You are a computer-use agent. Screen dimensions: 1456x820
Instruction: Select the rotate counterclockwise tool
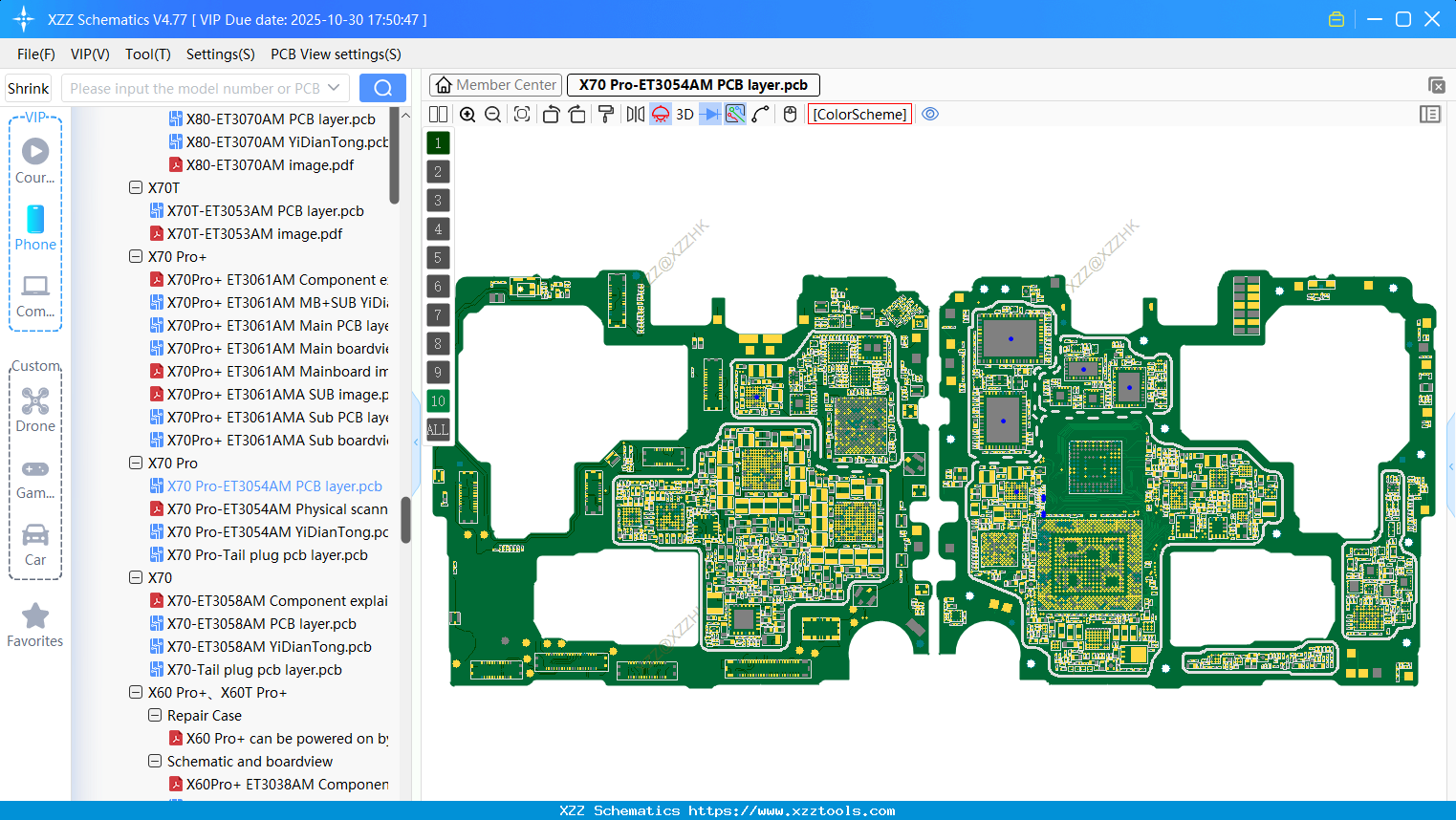(x=551, y=114)
